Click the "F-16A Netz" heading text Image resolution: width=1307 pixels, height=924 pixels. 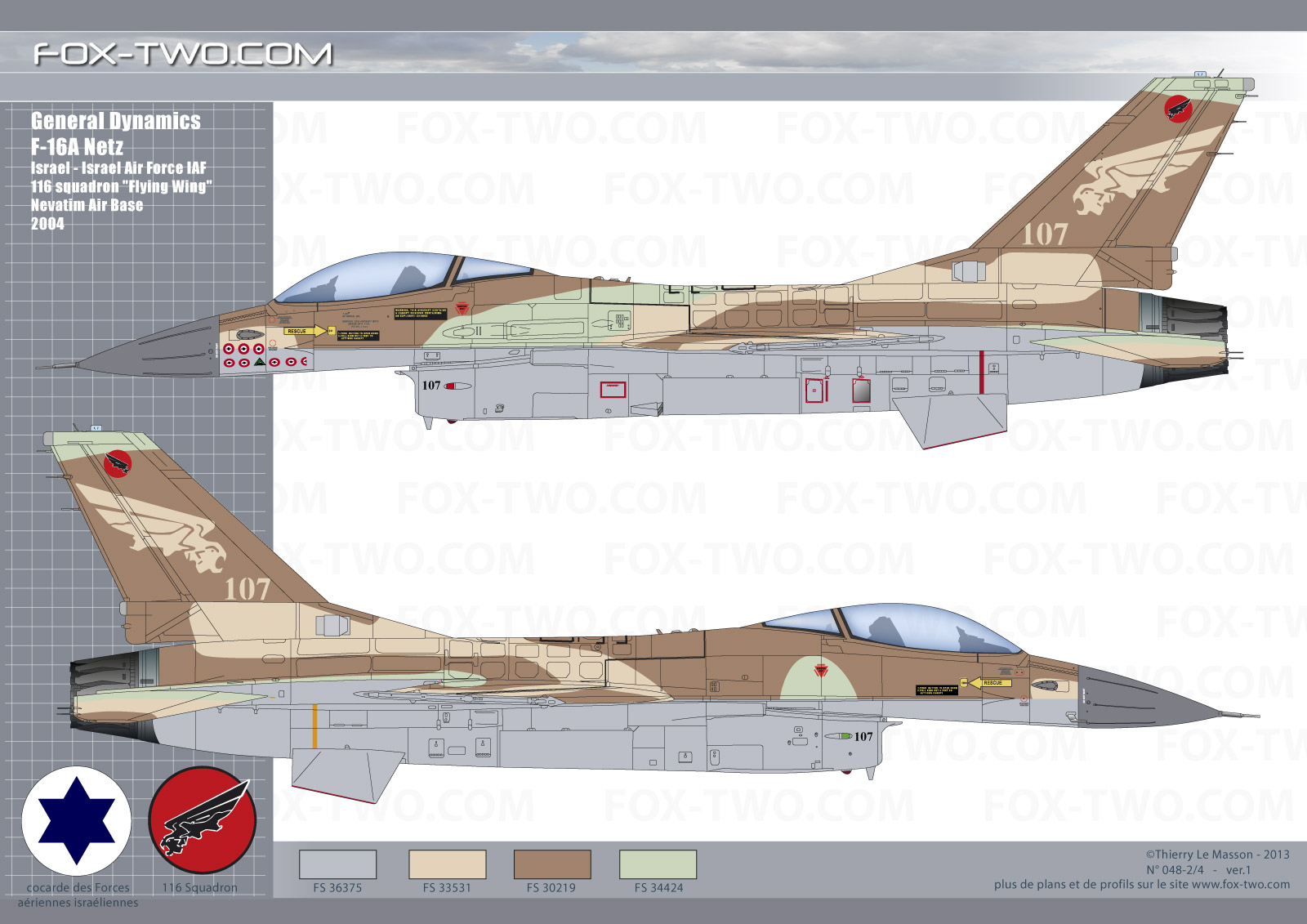coord(78,147)
